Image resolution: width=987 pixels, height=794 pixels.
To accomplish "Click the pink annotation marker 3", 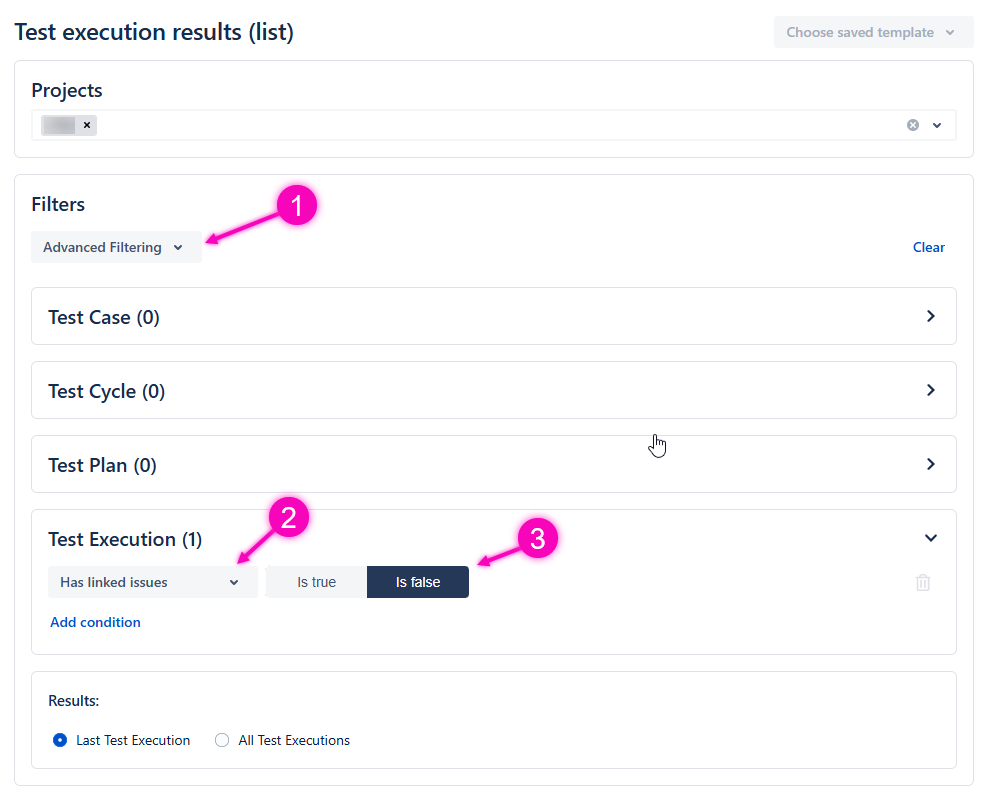I will (537, 539).
